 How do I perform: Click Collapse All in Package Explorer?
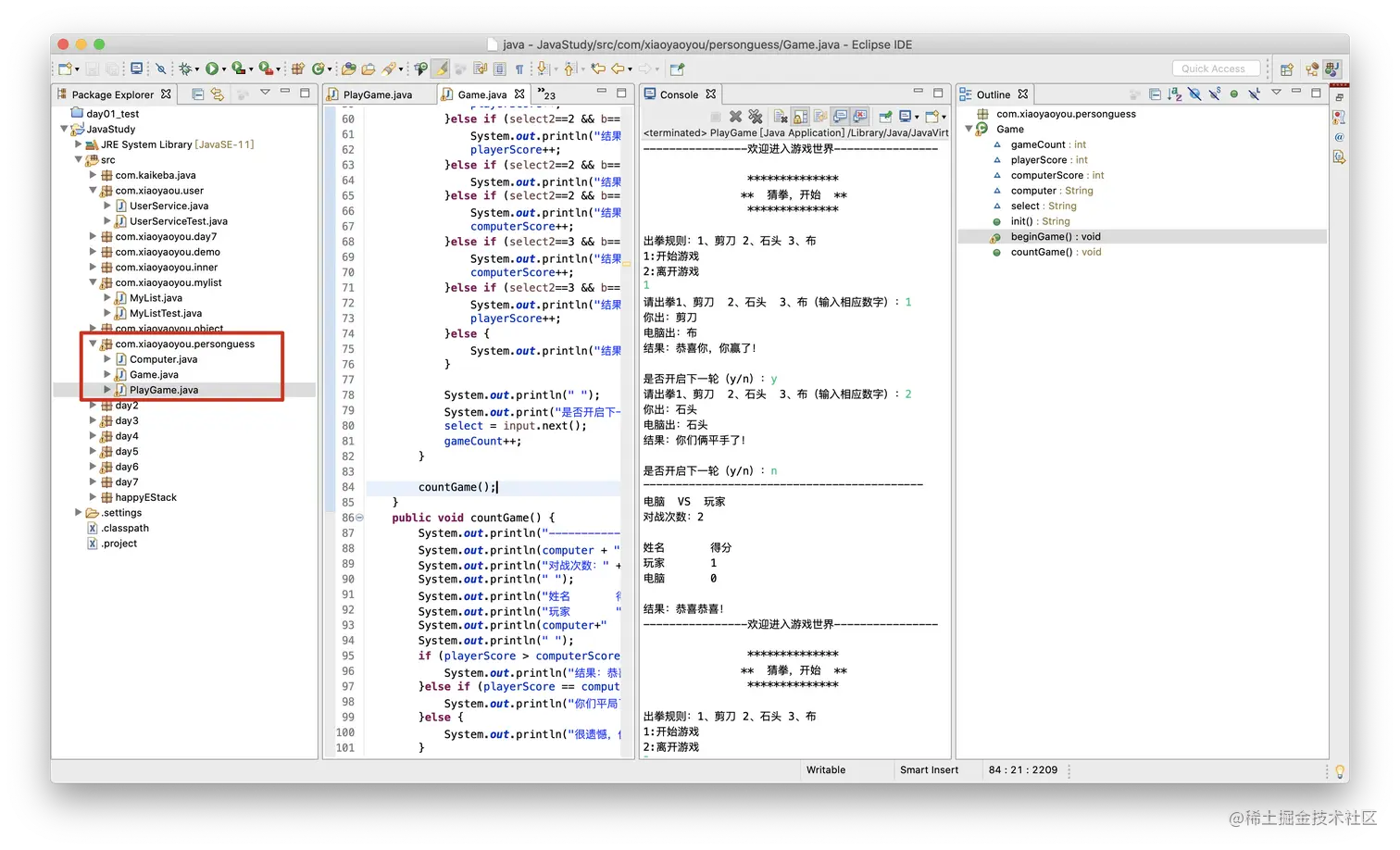point(197,94)
